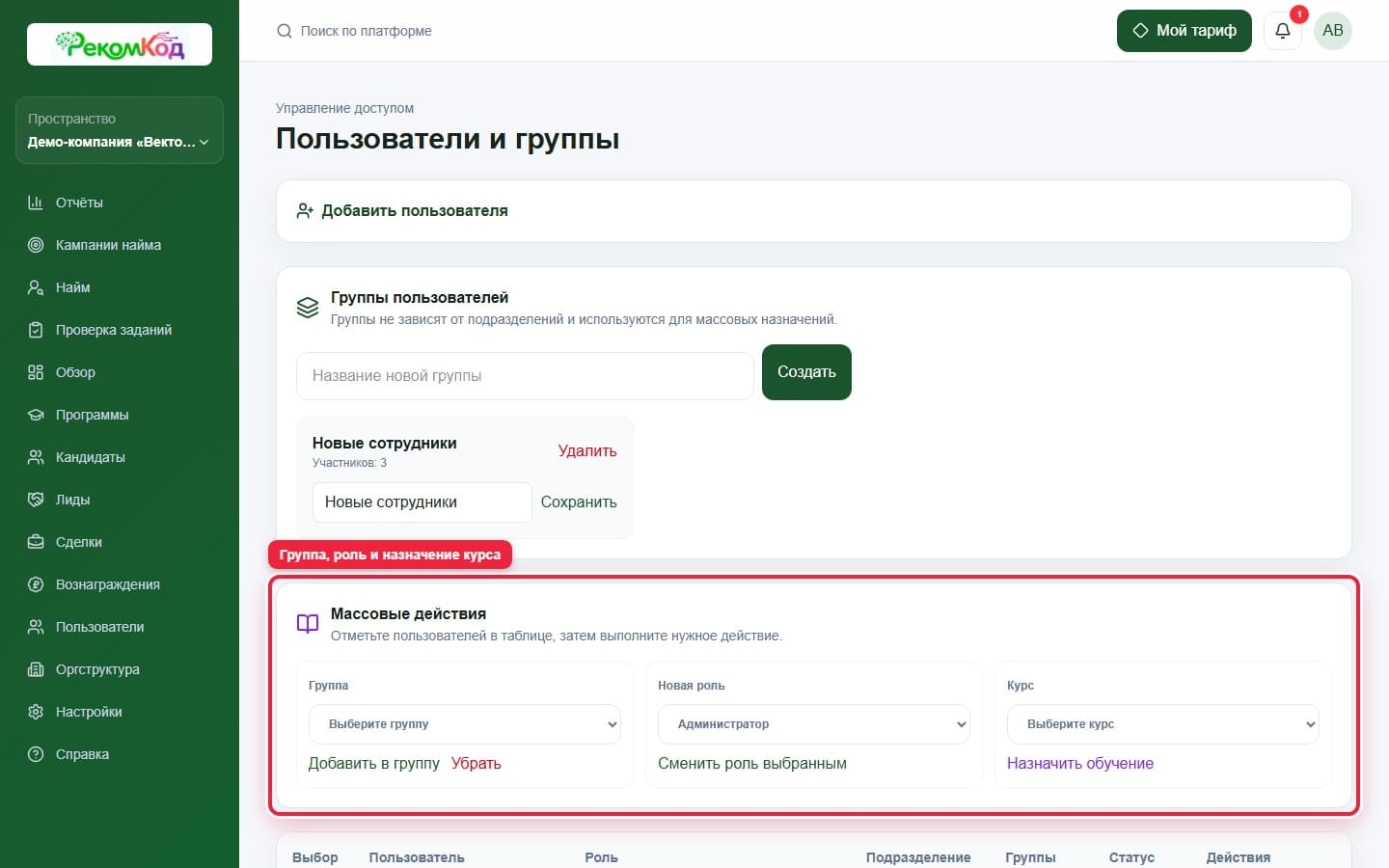This screenshot has height=868, width=1389.
Task: Click the search magnifier icon
Action: tap(285, 31)
